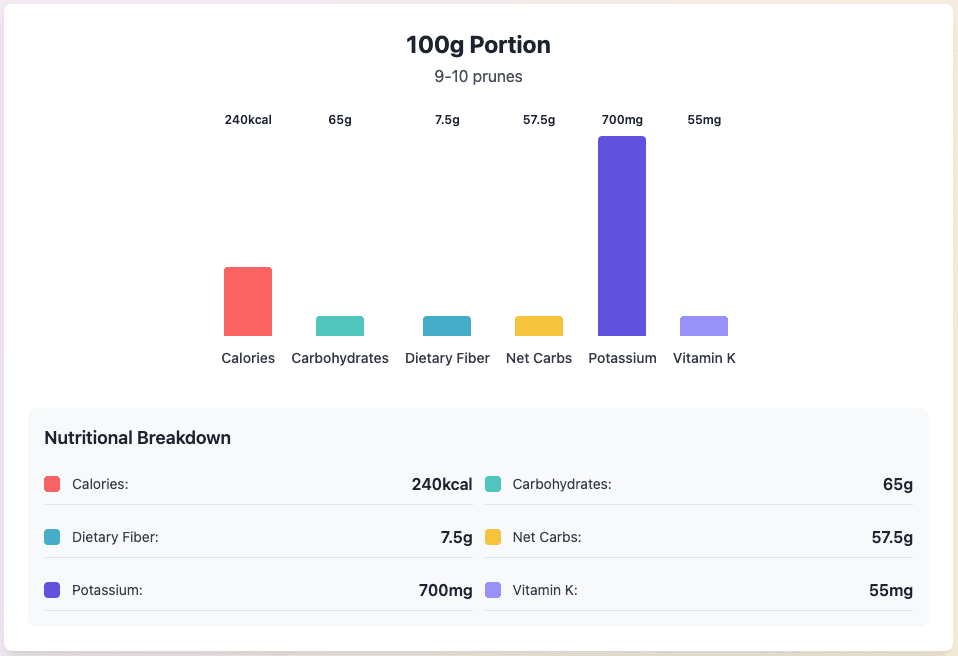Select the blue Dietary Fiber legend swatch
This screenshot has height=656, width=958.
click(x=53, y=537)
